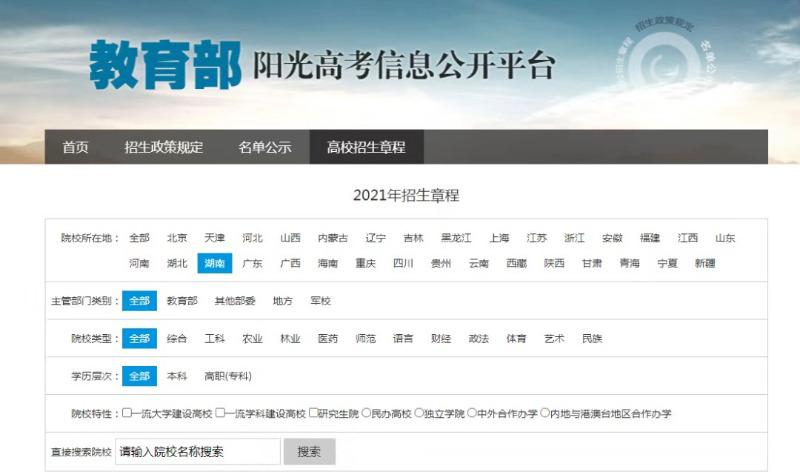This screenshot has width=800, height=472.
Task: Filter by region 浙江
Action: 574,238
